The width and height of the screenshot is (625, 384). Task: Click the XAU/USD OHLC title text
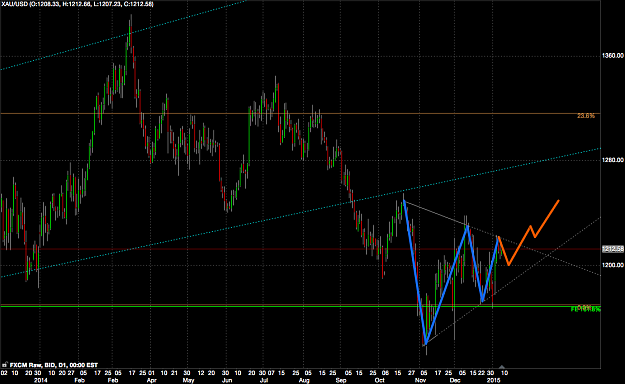[x=77, y=4]
